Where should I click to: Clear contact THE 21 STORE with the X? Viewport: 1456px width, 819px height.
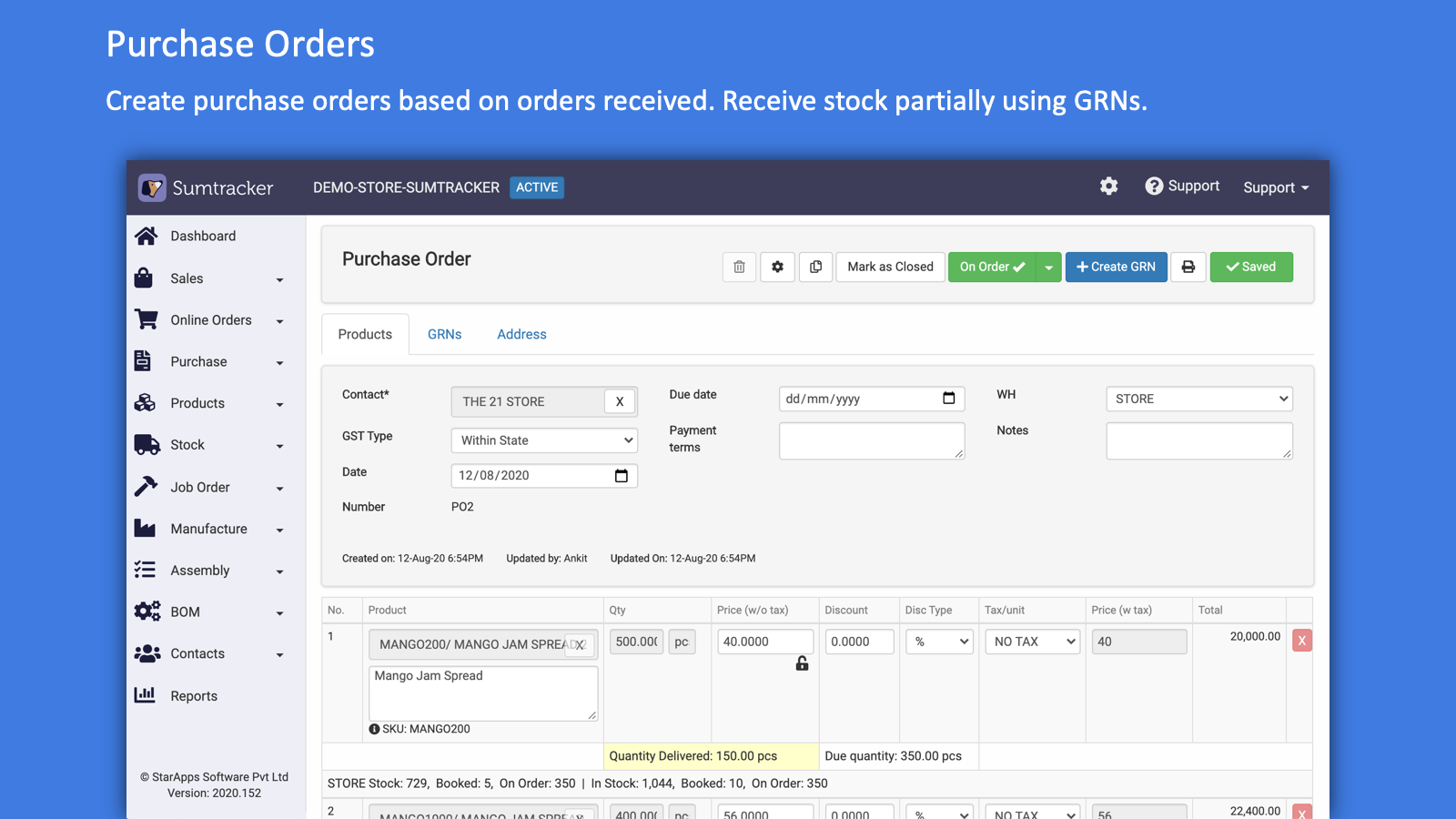point(620,401)
